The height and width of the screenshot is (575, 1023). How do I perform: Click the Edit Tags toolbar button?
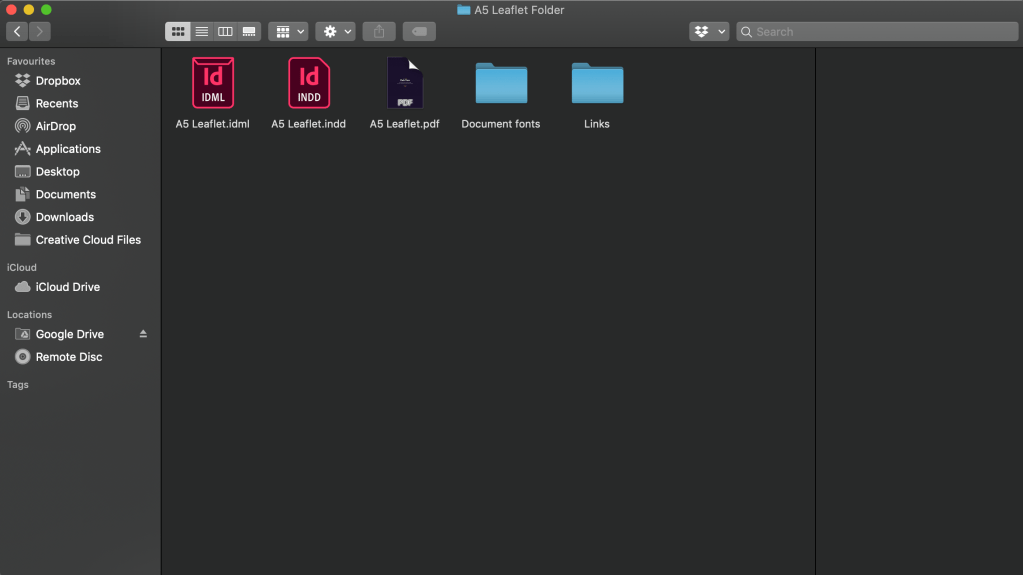coord(419,32)
